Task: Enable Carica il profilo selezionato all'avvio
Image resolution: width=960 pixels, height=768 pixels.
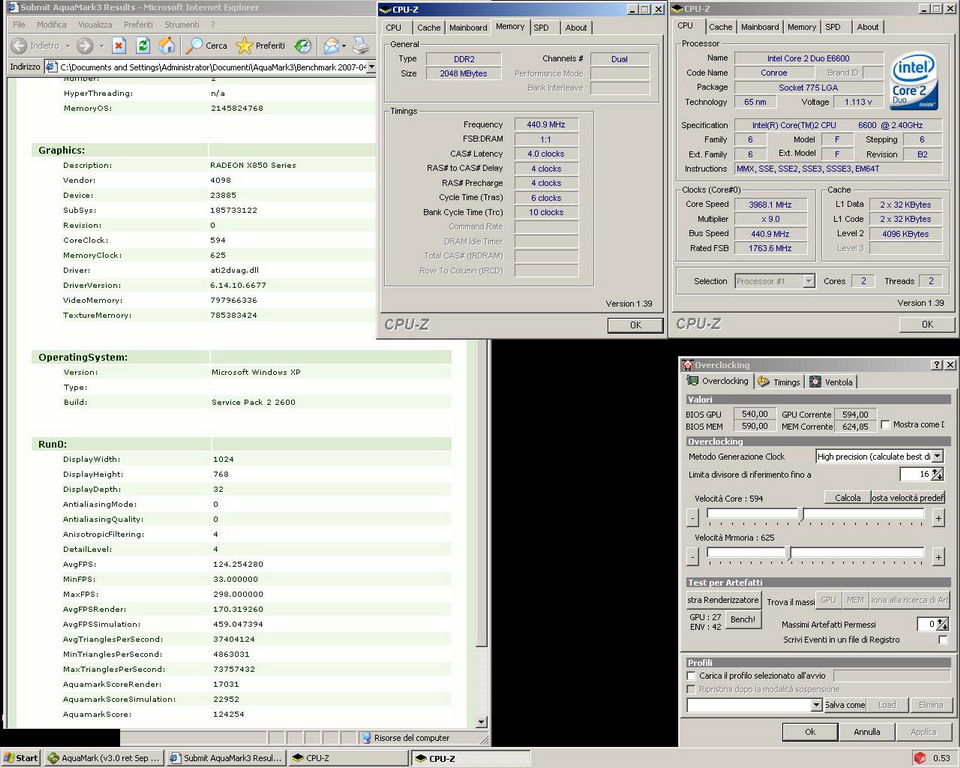Action: (x=691, y=676)
